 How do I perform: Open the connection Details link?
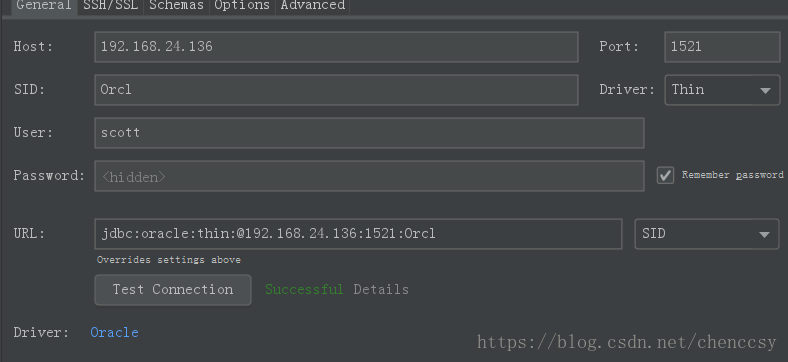pyautogui.click(x=381, y=290)
